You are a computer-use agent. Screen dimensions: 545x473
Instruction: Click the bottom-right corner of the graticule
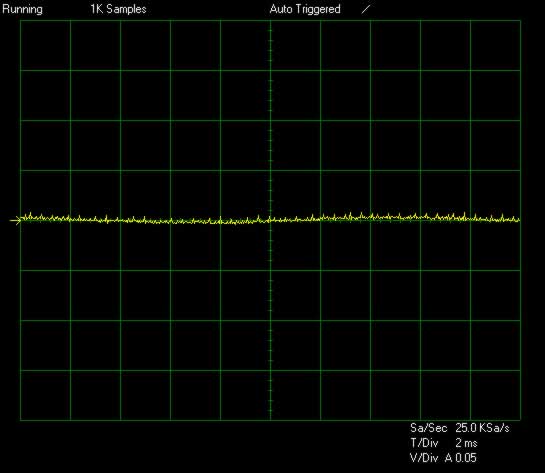pyautogui.click(x=520, y=420)
